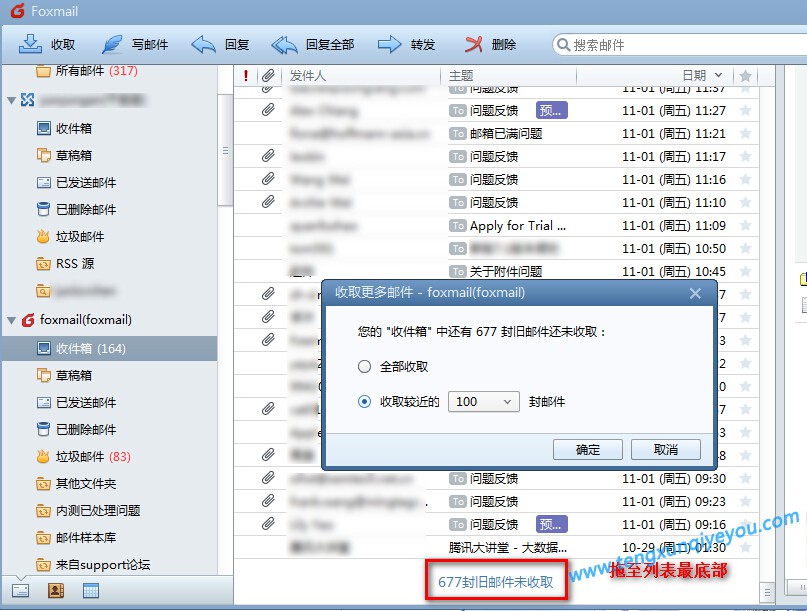Viewport: 807px width, 611px height.
Task: Open 草稿箱 under the first account
Action: coord(64,155)
